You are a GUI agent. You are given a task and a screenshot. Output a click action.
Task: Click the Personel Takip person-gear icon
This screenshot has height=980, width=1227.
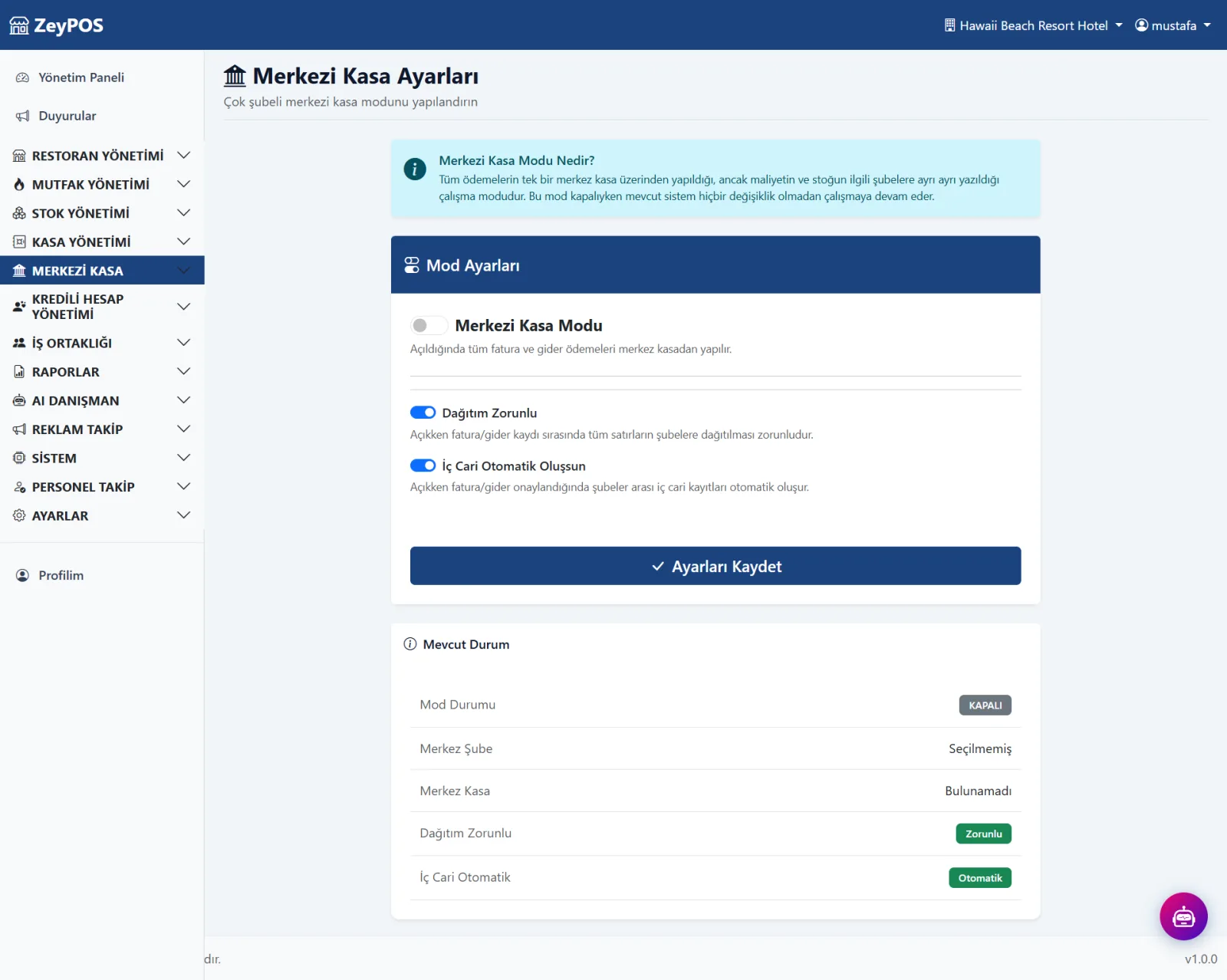pyautogui.click(x=19, y=487)
